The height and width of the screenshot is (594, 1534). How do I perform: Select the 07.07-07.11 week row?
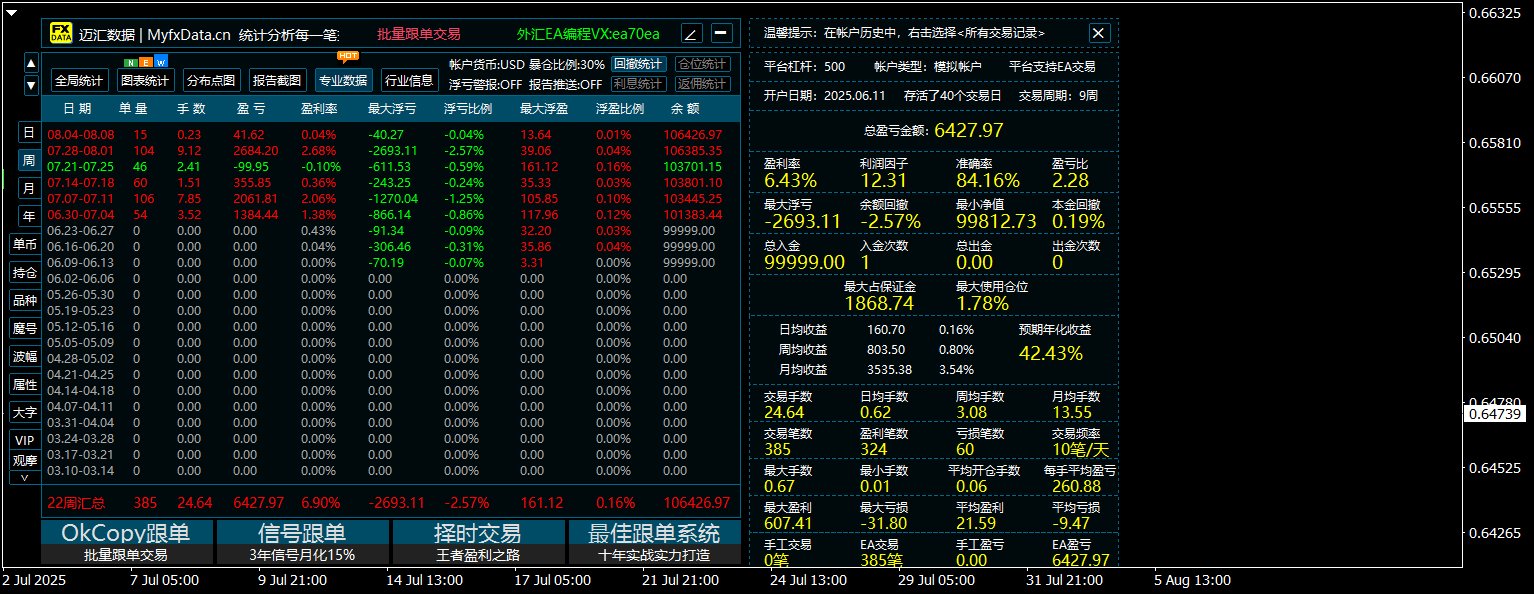click(391, 198)
